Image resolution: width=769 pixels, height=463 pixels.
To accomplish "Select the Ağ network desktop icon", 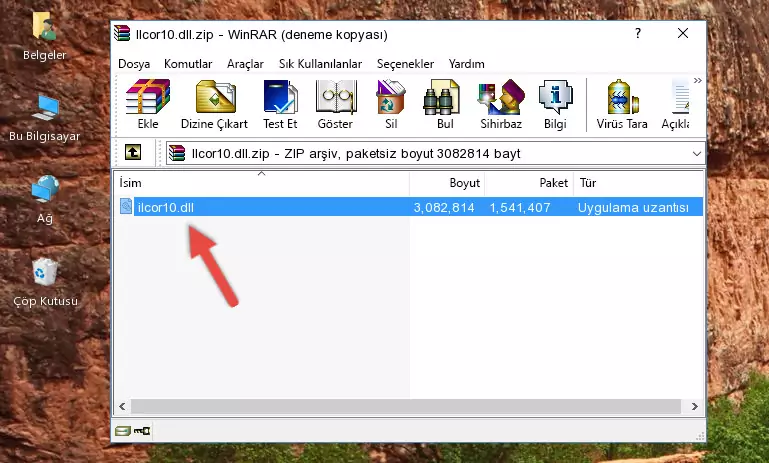I will (x=45, y=200).
